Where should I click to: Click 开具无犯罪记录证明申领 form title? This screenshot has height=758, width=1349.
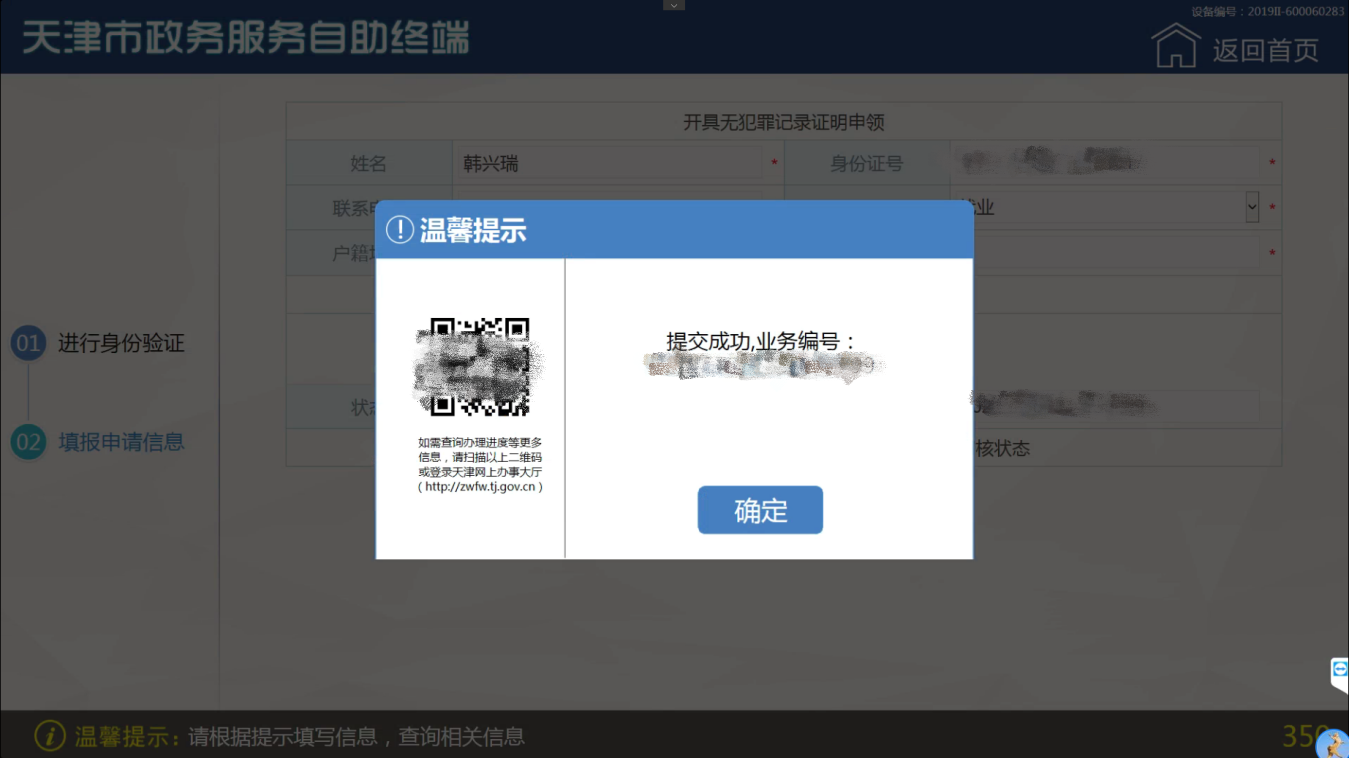(784, 123)
